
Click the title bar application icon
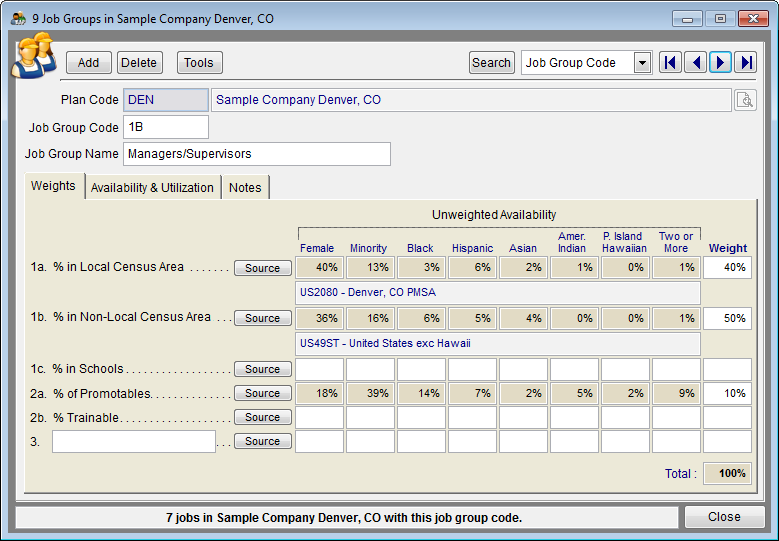coord(18,19)
